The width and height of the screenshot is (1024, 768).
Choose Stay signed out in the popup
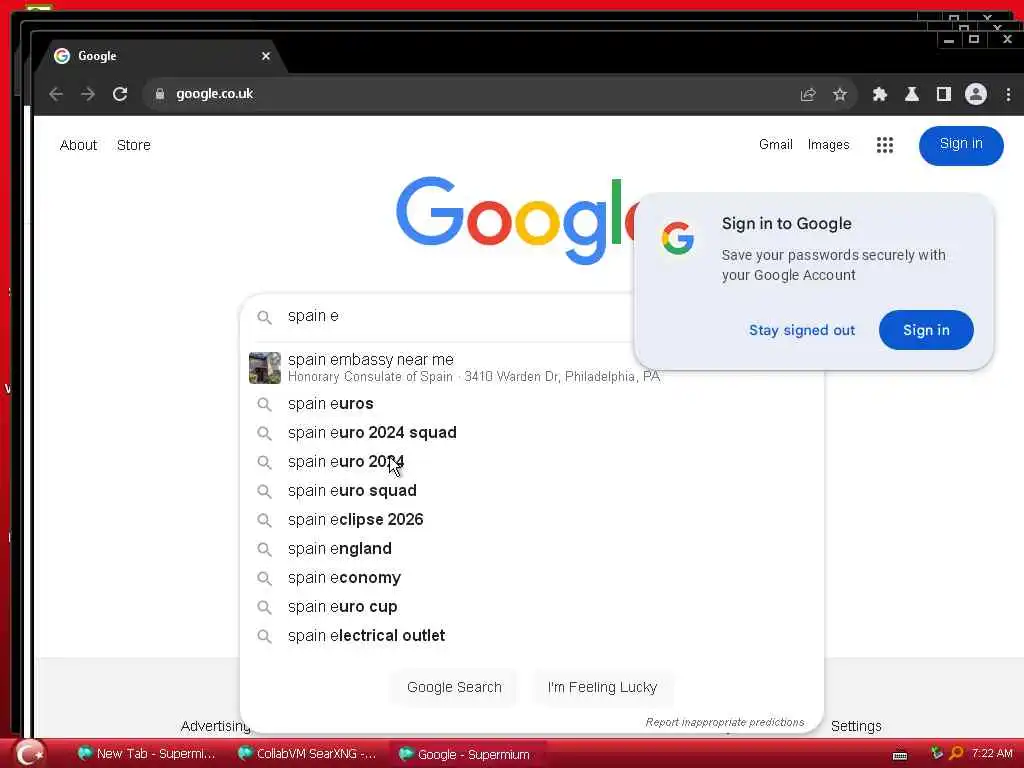point(802,330)
